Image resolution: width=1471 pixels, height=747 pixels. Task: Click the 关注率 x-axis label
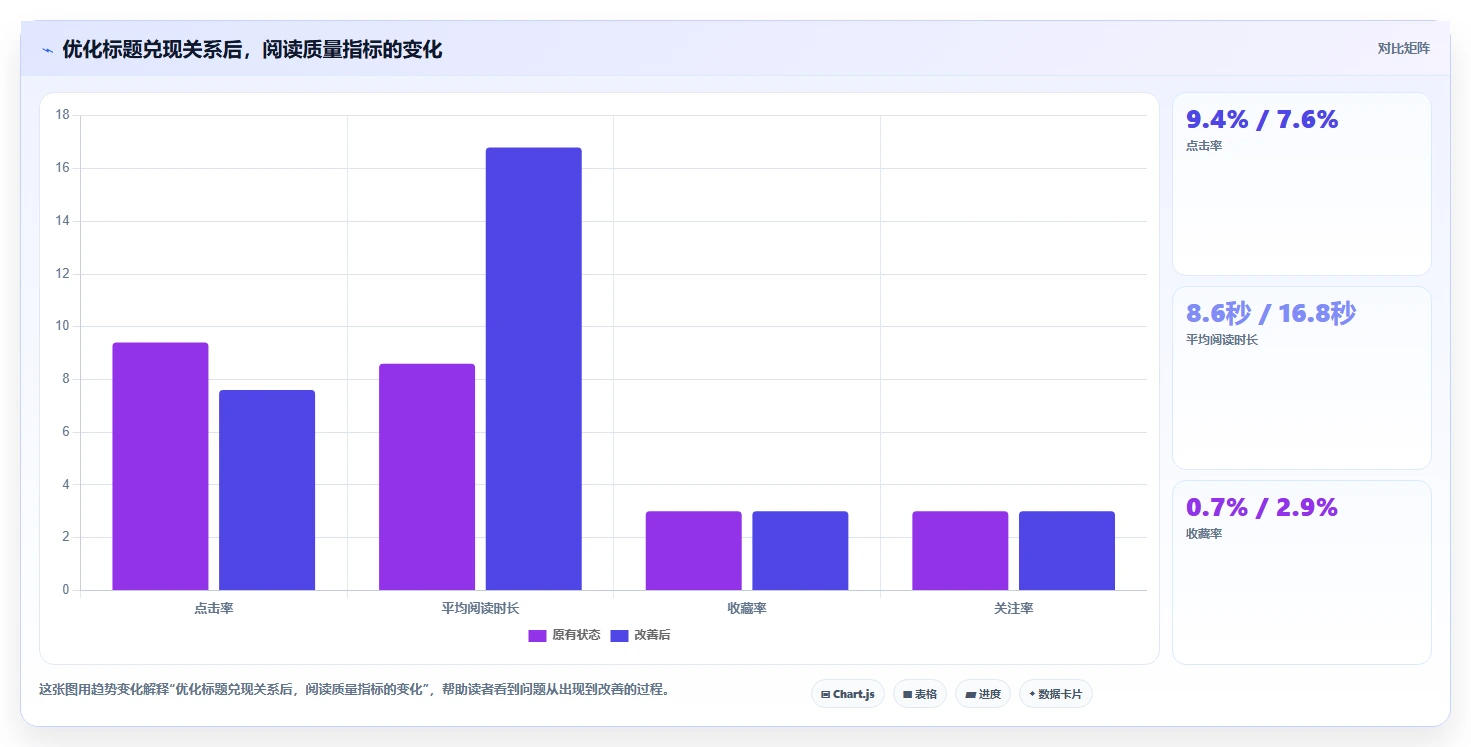[x=1014, y=608]
